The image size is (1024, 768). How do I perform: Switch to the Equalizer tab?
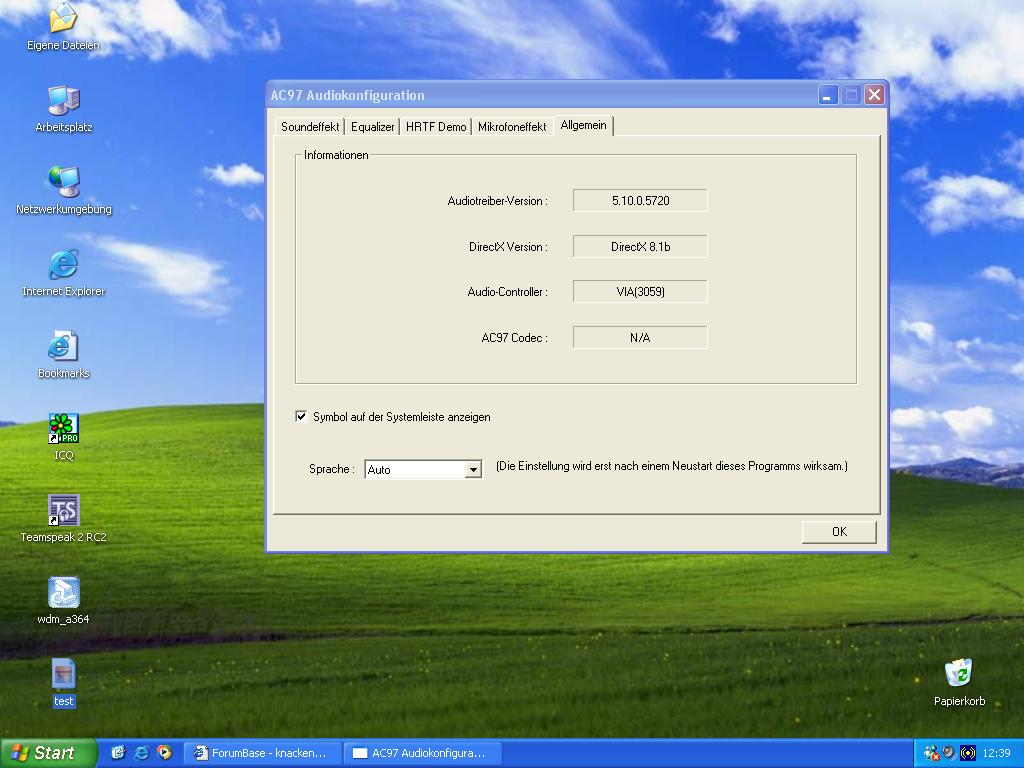tap(372, 127)
